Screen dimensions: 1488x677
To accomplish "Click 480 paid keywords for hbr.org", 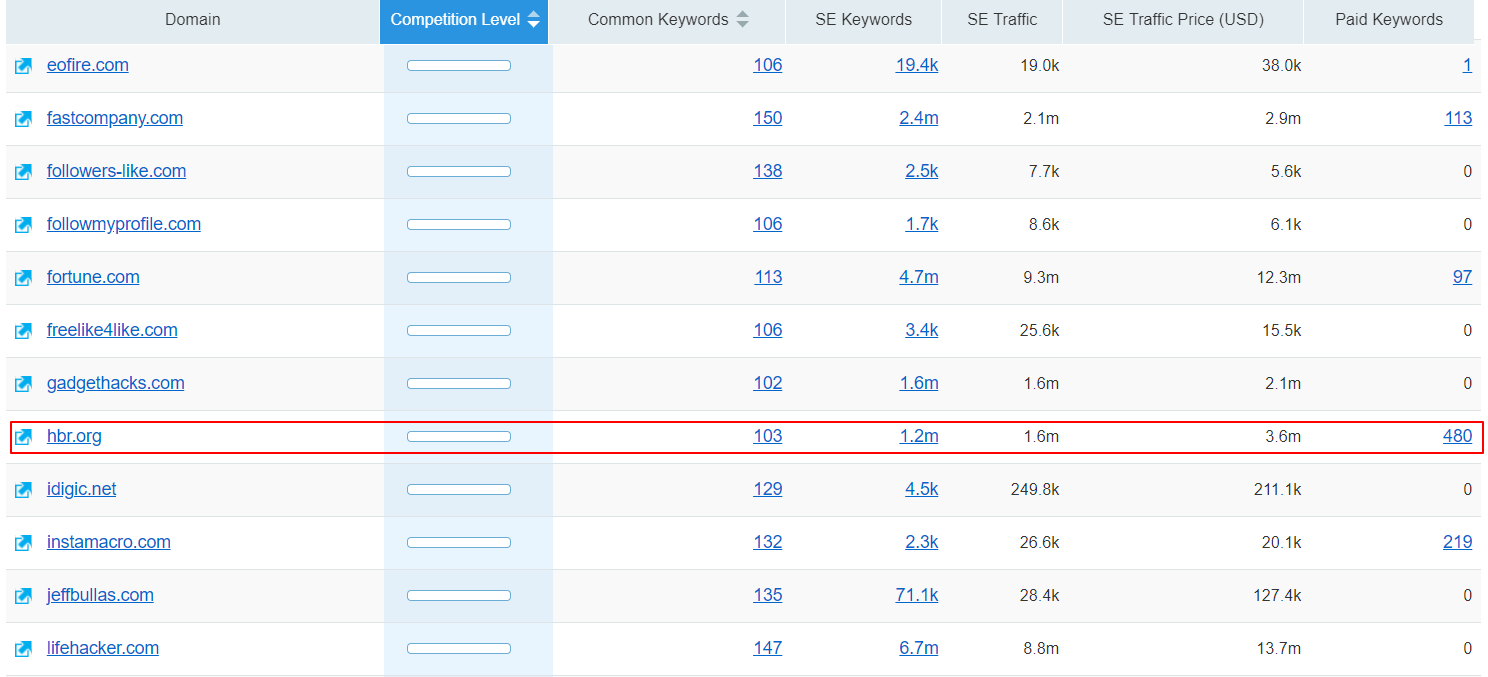I will tap(1457, 436).
